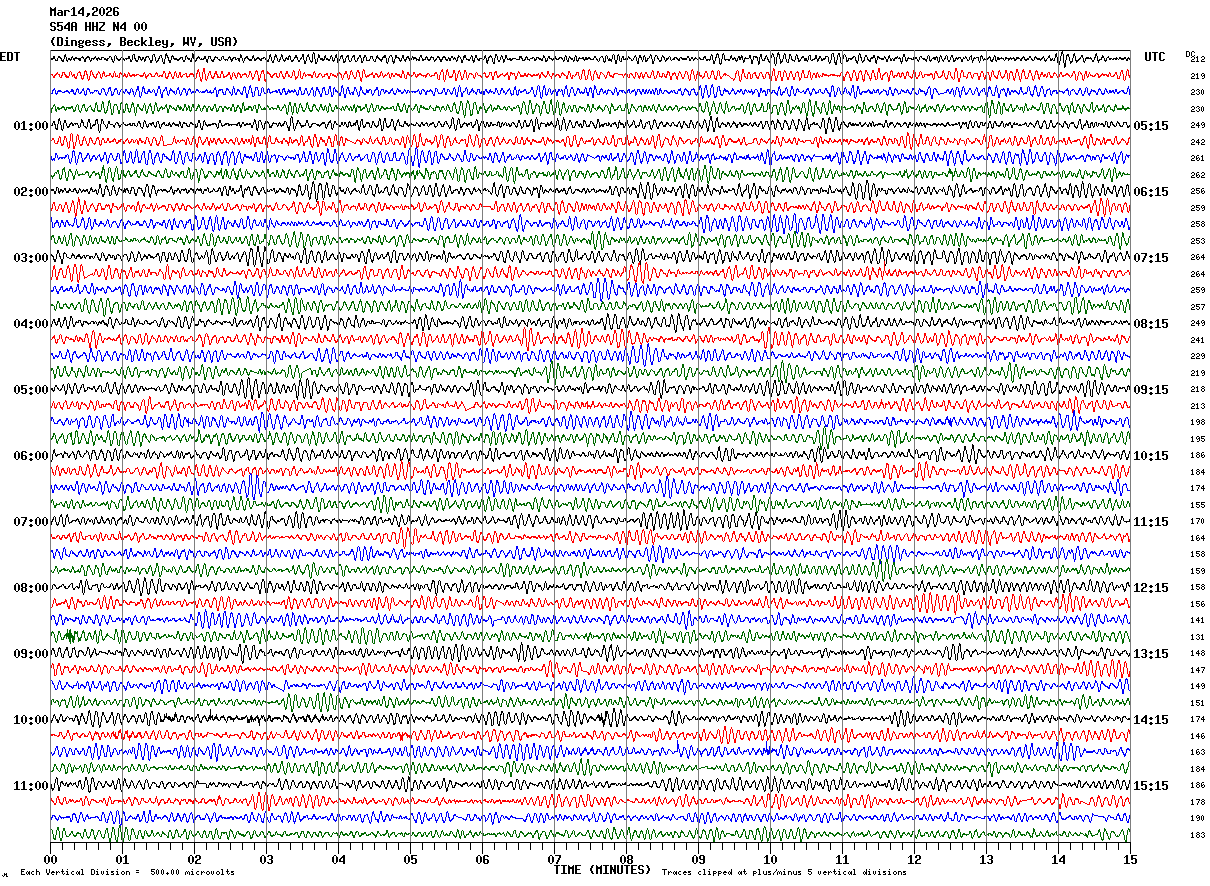Click the EDT time zone label
Screen dimensions: 1210x886
pos(10,57)
